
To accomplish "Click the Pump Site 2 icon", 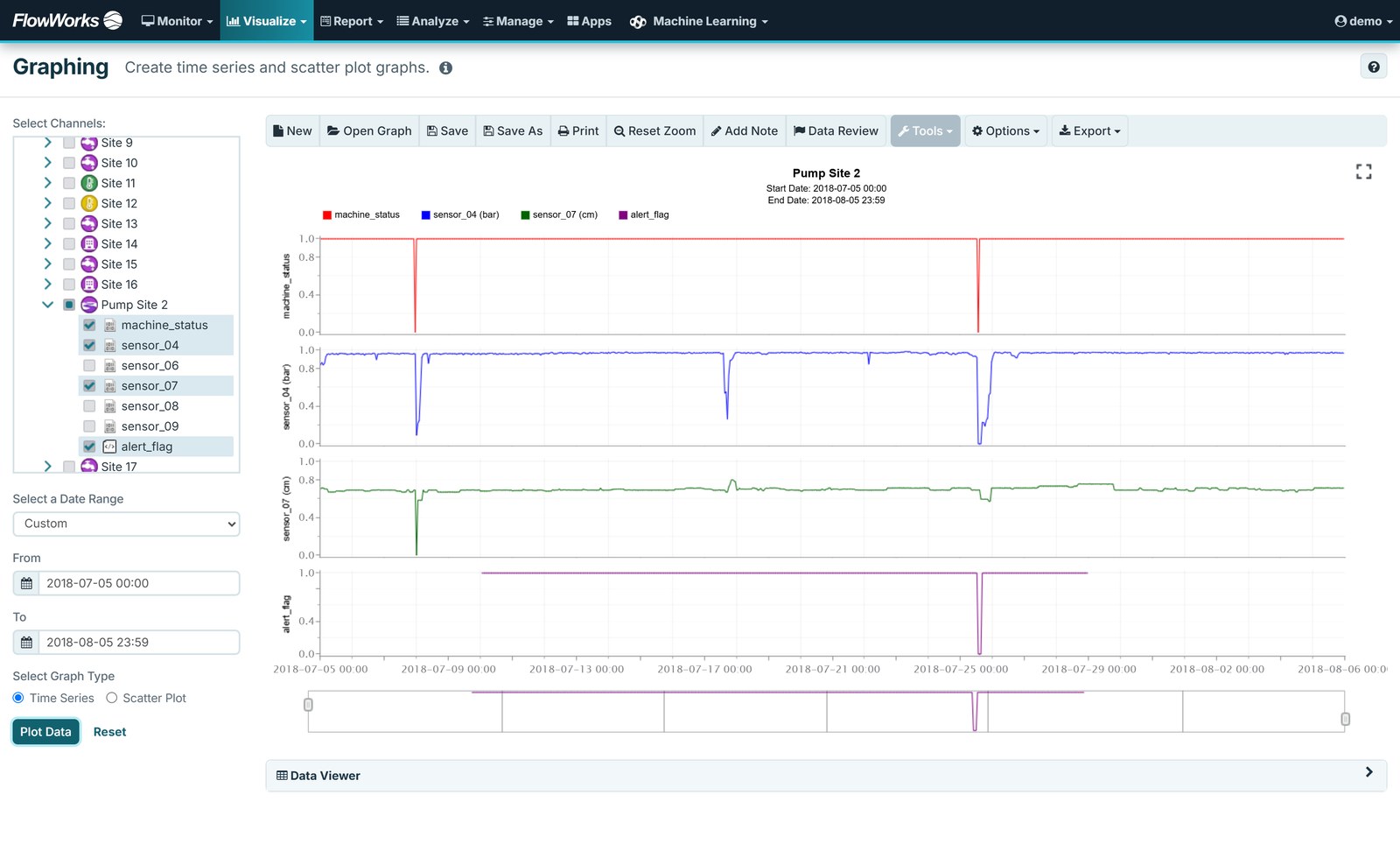I will (89, 305).
